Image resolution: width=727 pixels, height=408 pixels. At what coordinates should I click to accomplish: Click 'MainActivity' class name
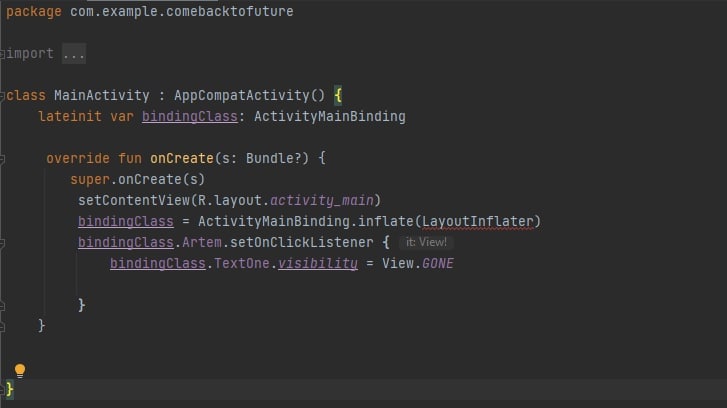coord(102,96)
